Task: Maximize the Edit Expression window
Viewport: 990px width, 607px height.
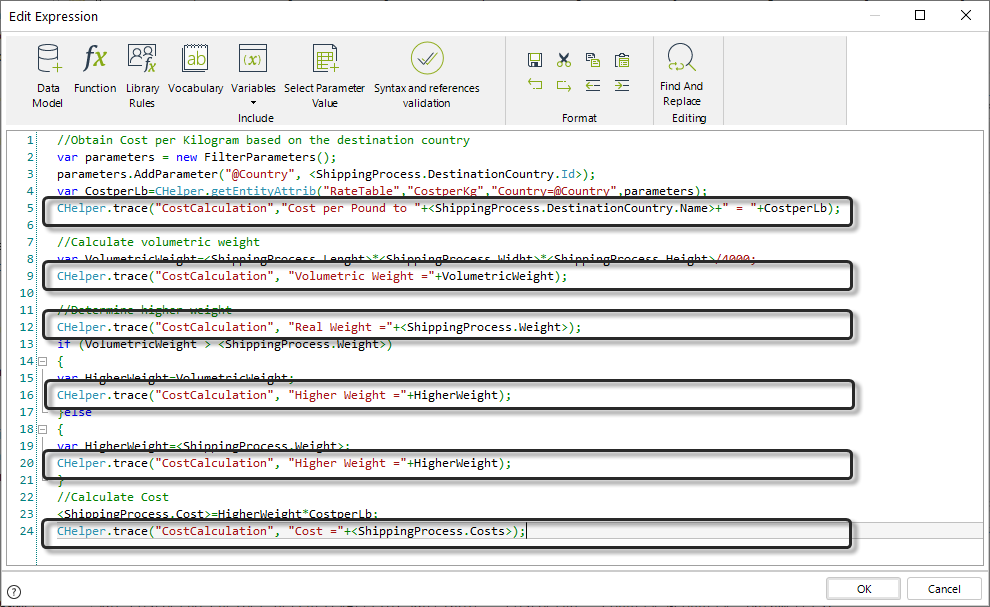Action: click(920, 15)
